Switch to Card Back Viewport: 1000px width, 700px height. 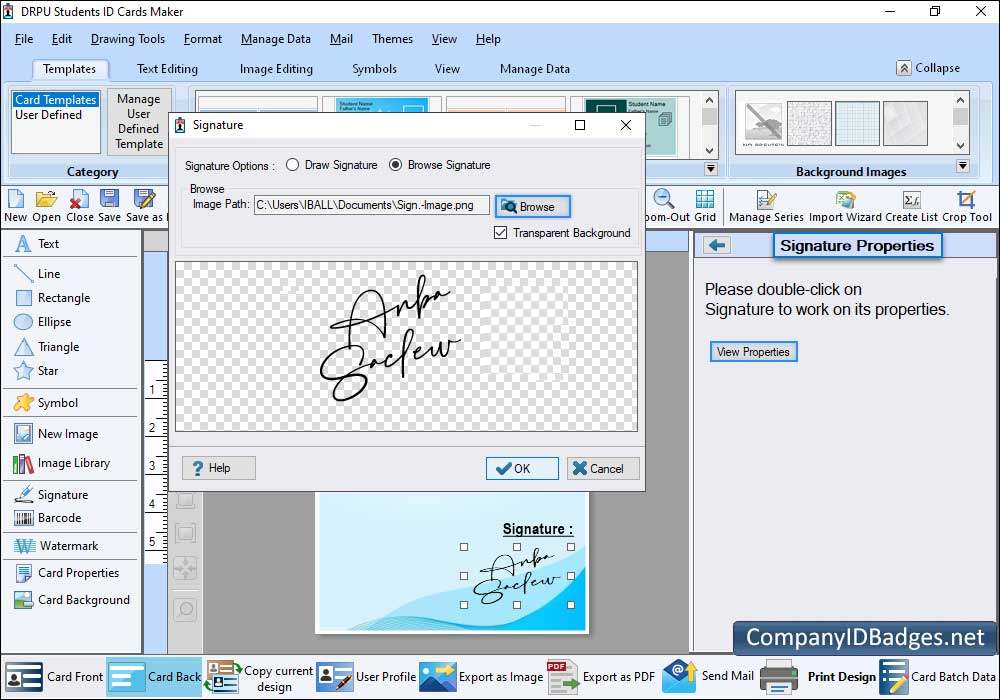(154, 677)
